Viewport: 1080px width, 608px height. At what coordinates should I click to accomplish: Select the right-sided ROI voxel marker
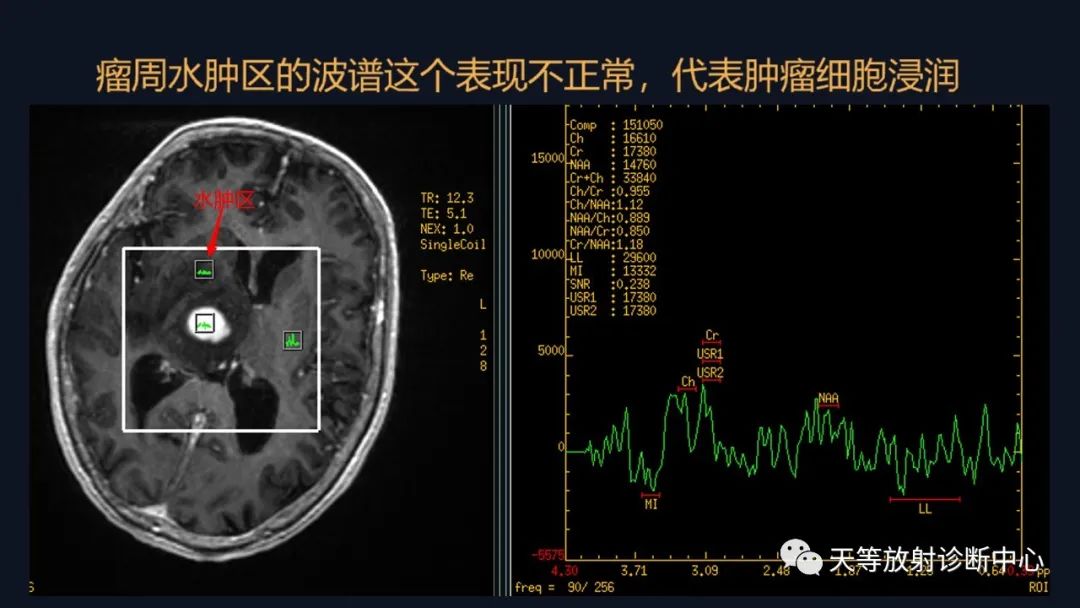[291, 340]
